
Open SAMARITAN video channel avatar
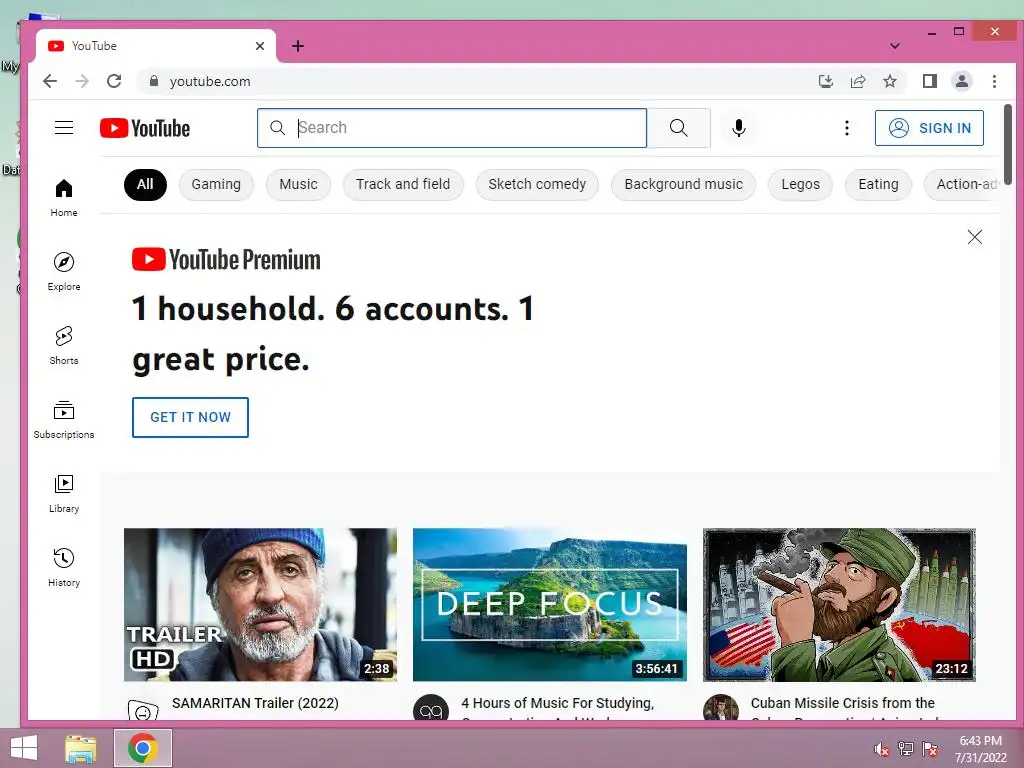142,710
